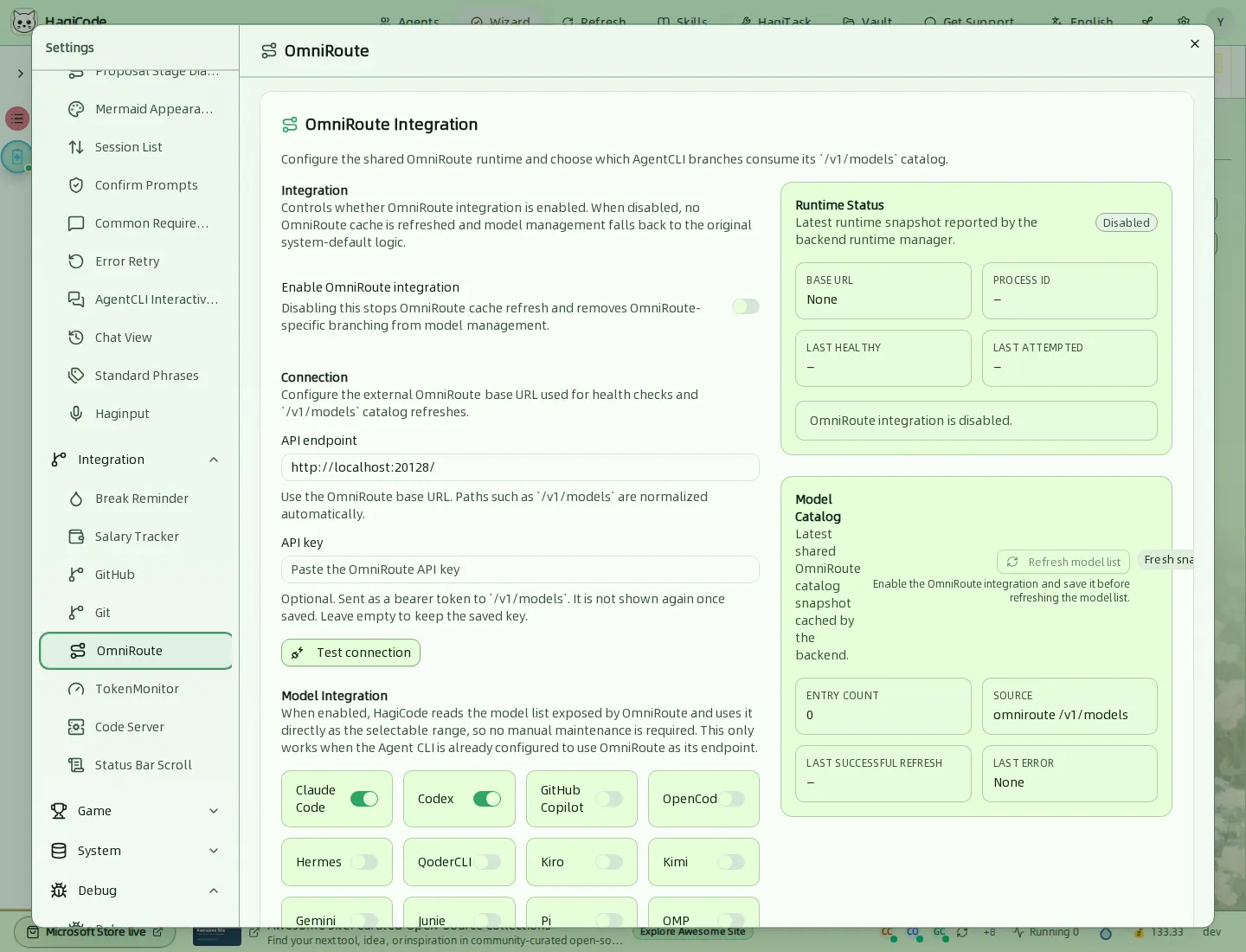Viewport: 1246px width, 952px height.
Task: Focus the API key input field
Action: click(520, 569)
